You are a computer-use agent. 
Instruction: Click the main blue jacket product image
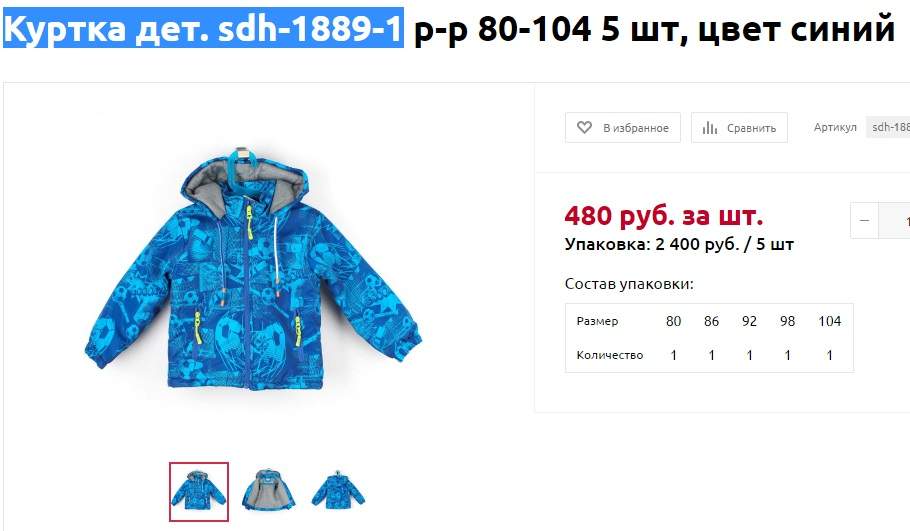[252, 268]
